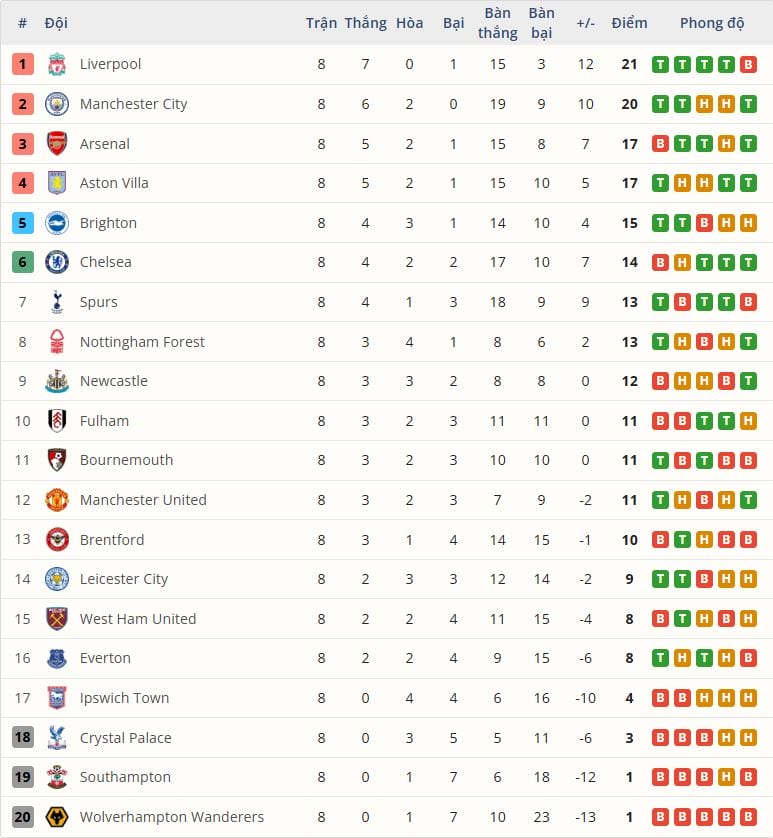Click the Liverpool club crest icon
This screenshot has width=773, height=838.
click(57, 64)
